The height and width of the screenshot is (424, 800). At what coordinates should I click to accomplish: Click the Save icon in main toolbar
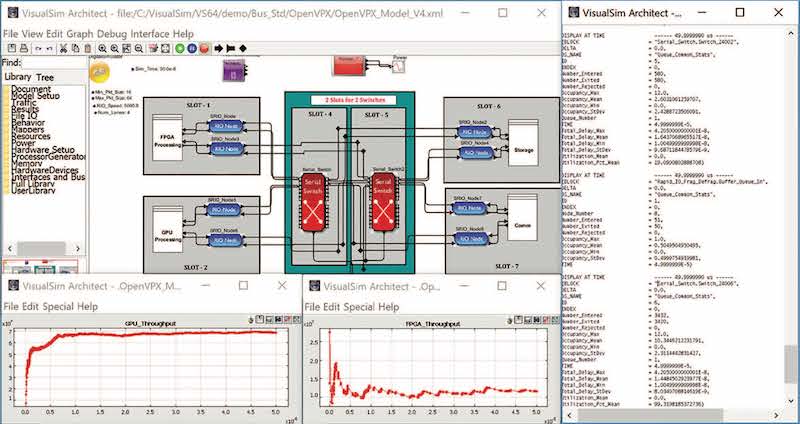point(11,48)
